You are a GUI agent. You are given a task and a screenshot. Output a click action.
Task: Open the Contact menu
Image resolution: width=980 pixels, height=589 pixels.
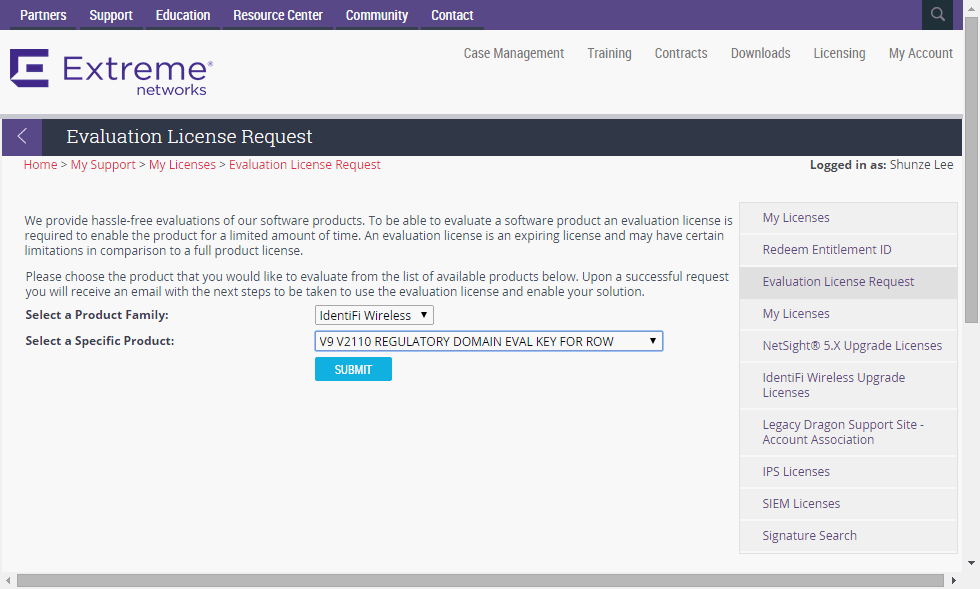click(x=452, y=15)
